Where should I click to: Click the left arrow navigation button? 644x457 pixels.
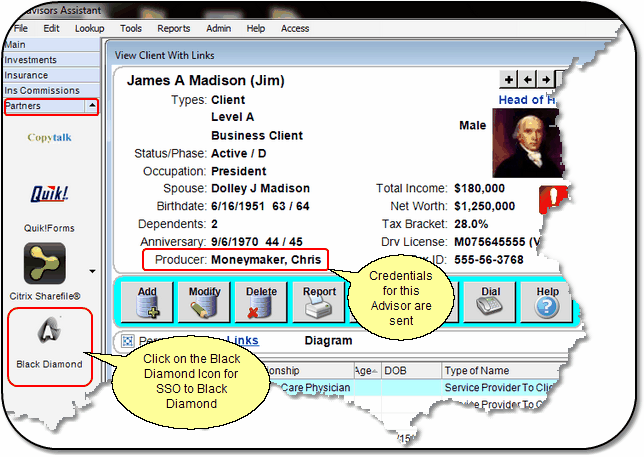[528, 78]
